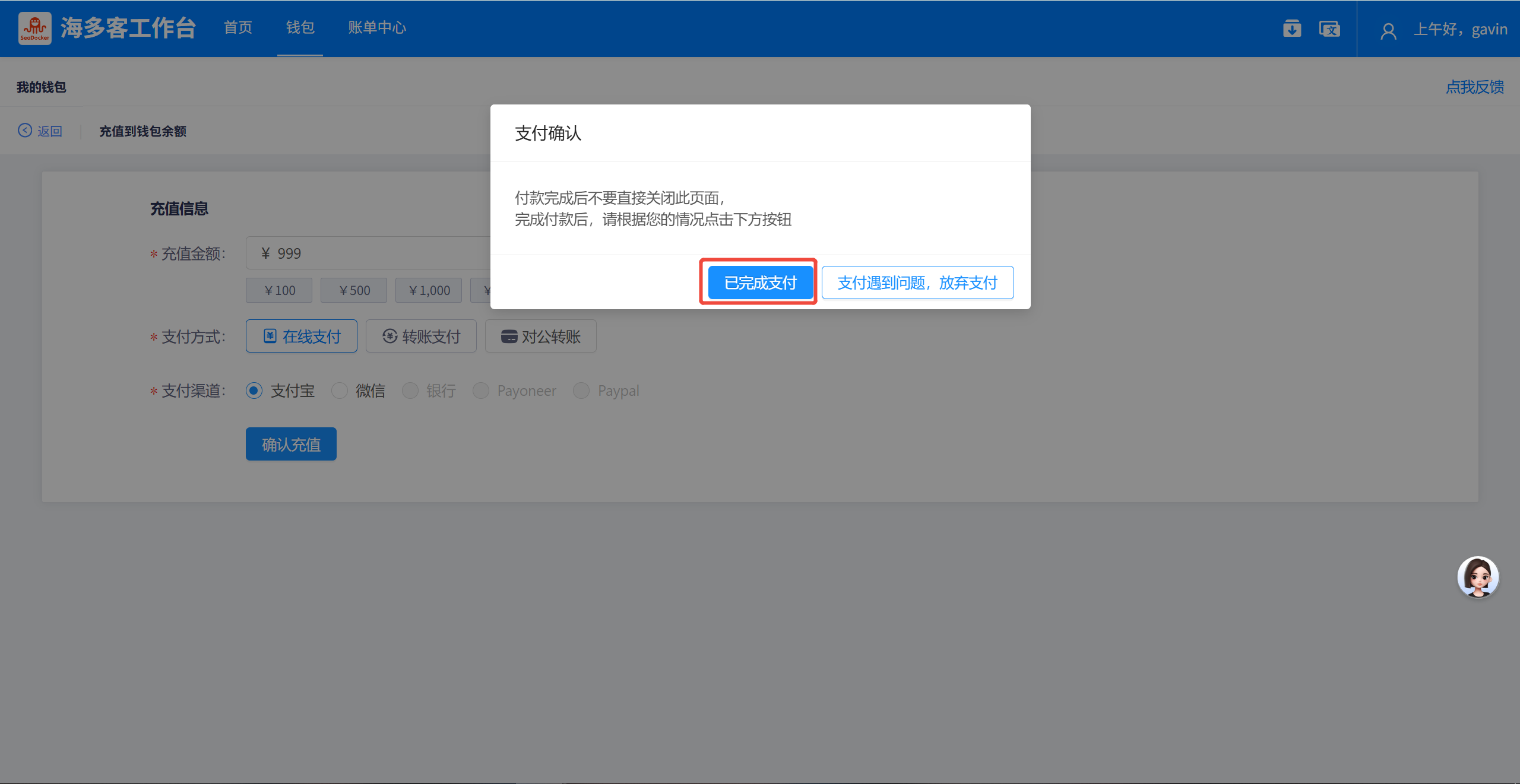Click the back arrow circle icon

click(x=25, y=131)
